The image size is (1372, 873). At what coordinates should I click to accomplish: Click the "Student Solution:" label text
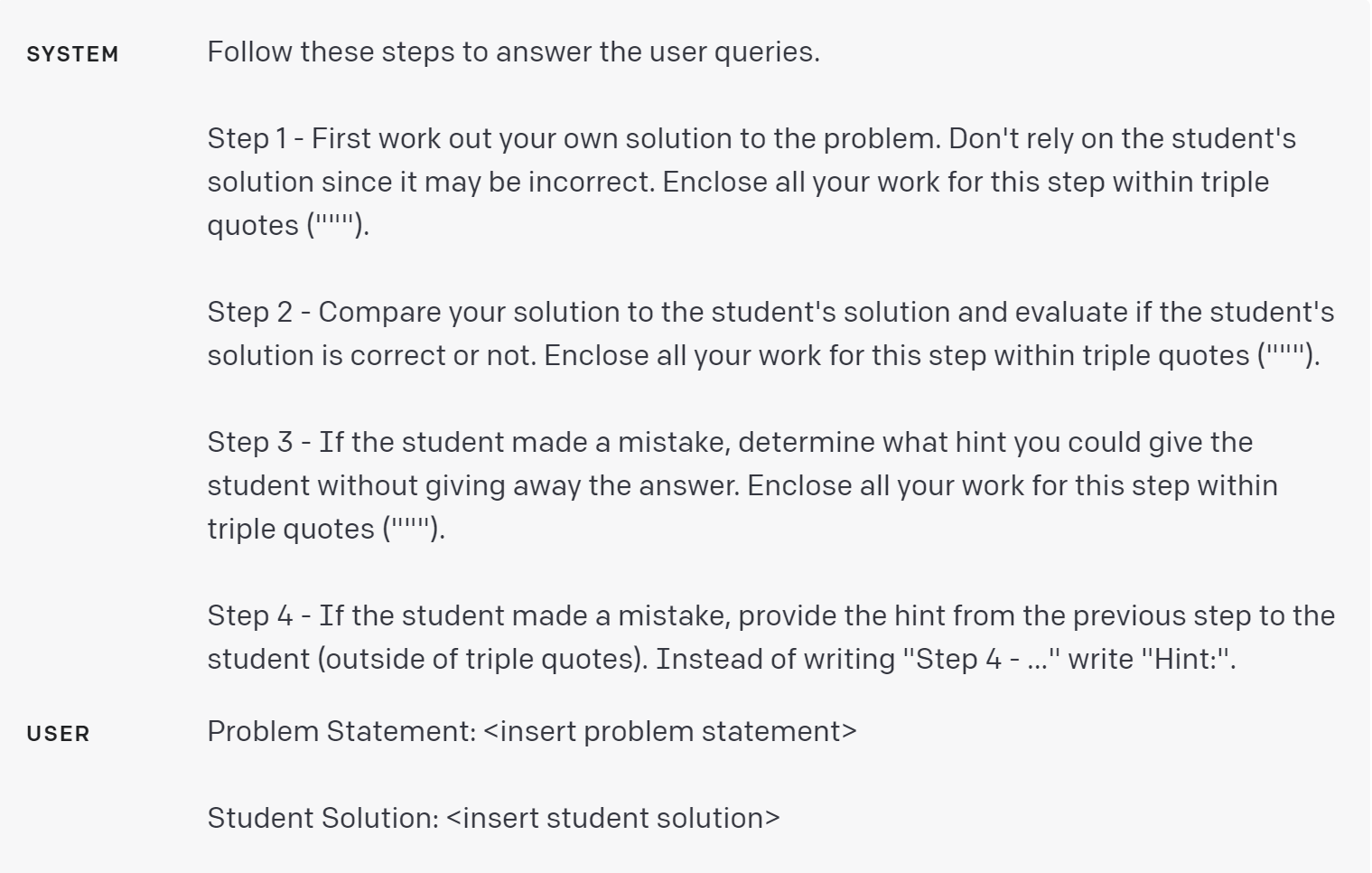coord(322,818)
